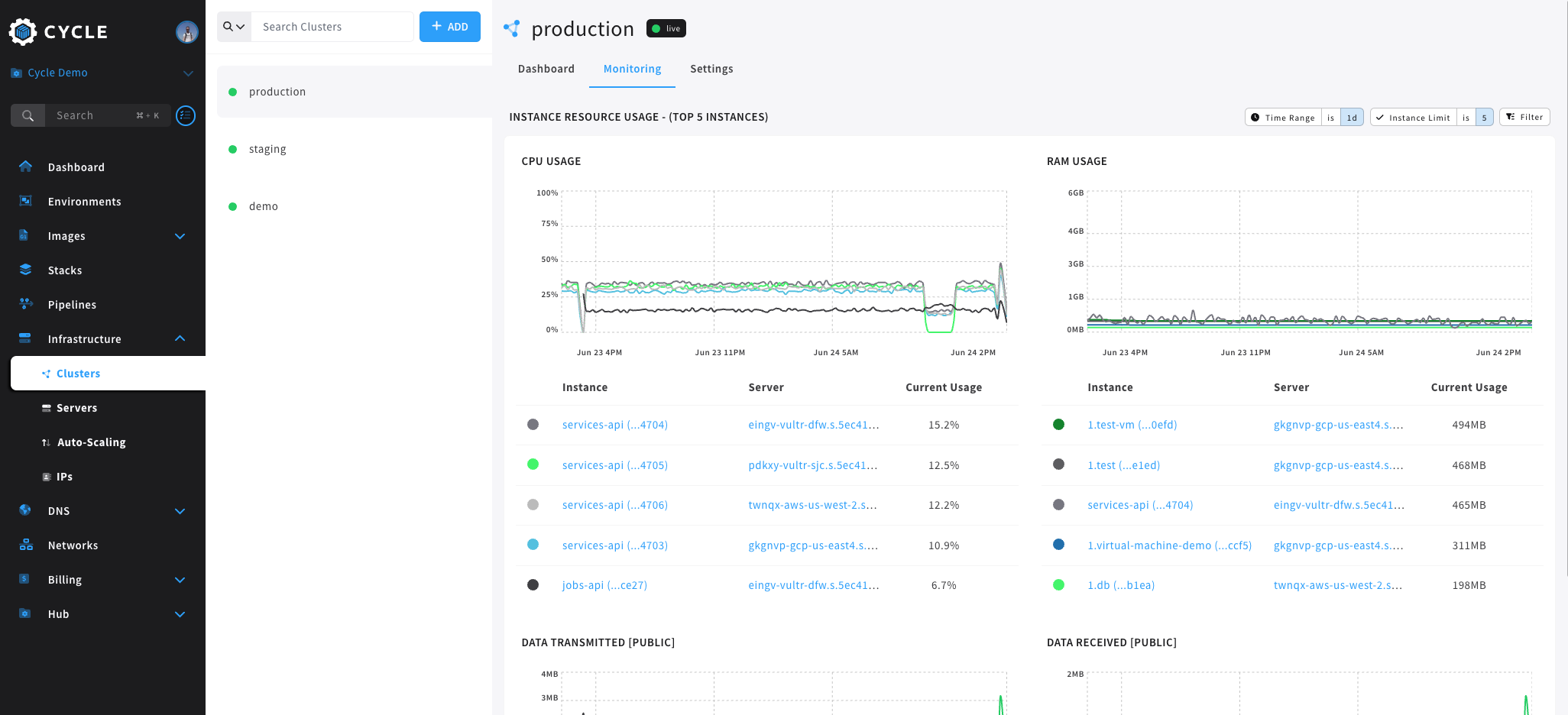Viewport: 1568px width, 715px height.
Task: Expand the Cycle Demo hub selector
Action: pyautogui.click(x=188, y=73)
